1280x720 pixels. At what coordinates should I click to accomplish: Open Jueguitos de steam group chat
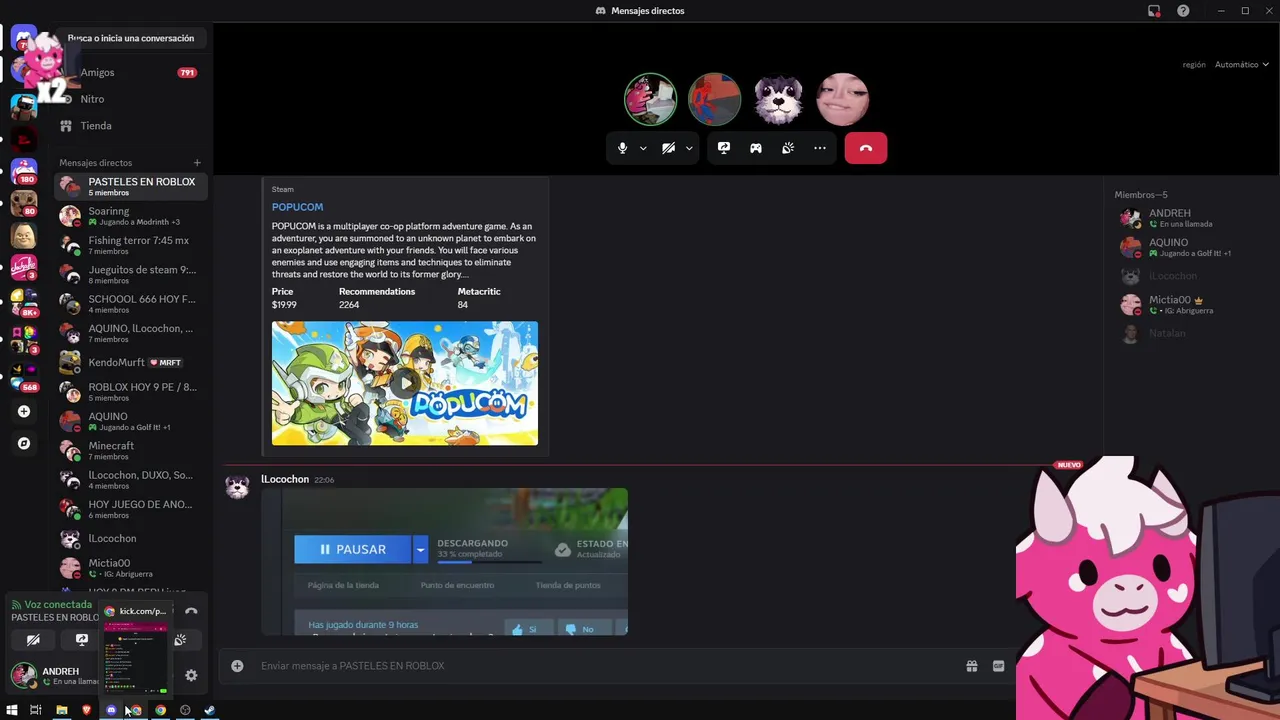[x=131, y=274]
